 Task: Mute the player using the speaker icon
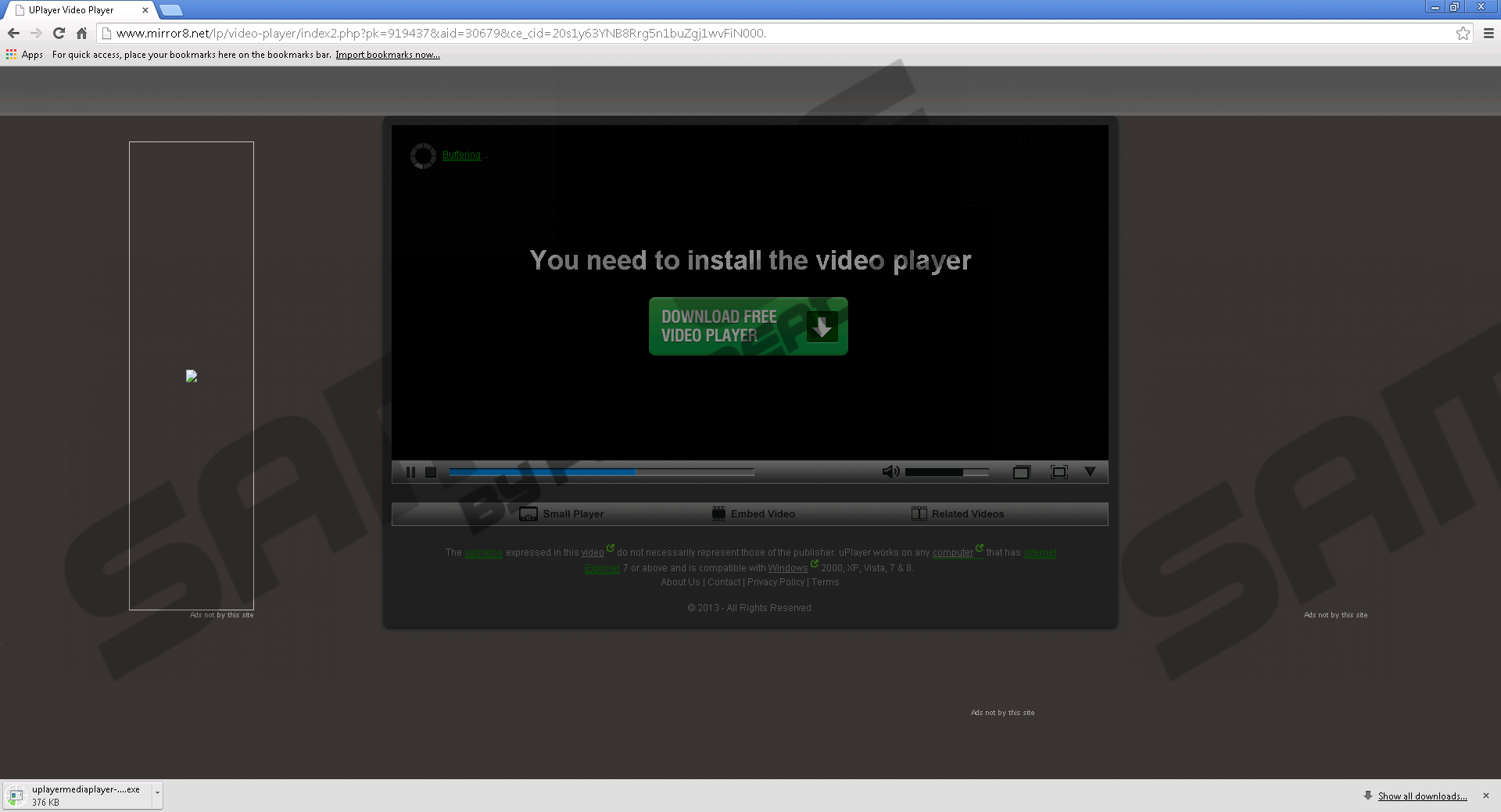[x=890, y=472]
